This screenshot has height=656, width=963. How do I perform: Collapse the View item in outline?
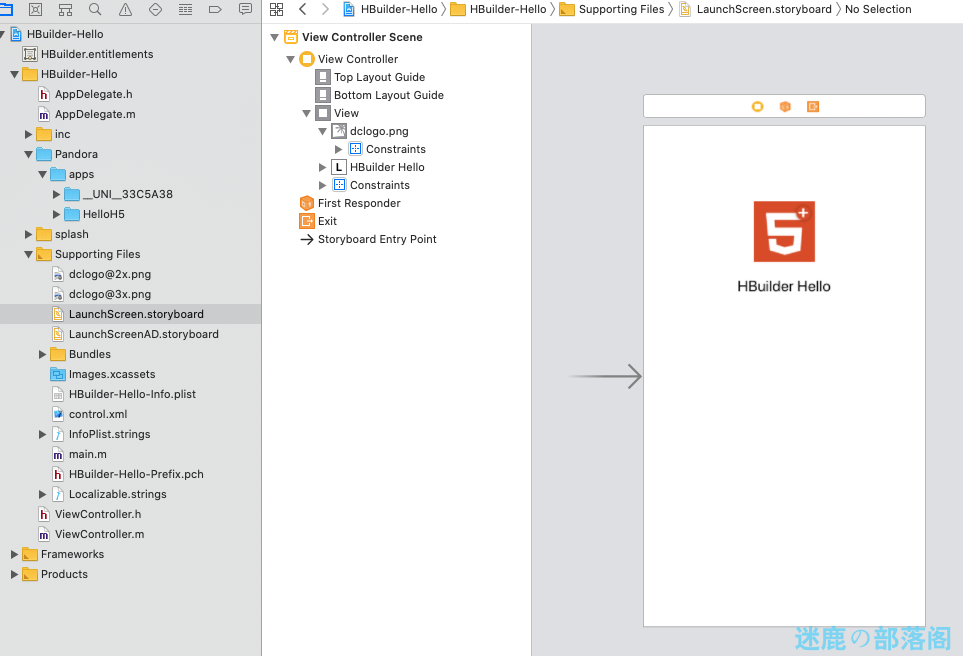click(306, 114)
